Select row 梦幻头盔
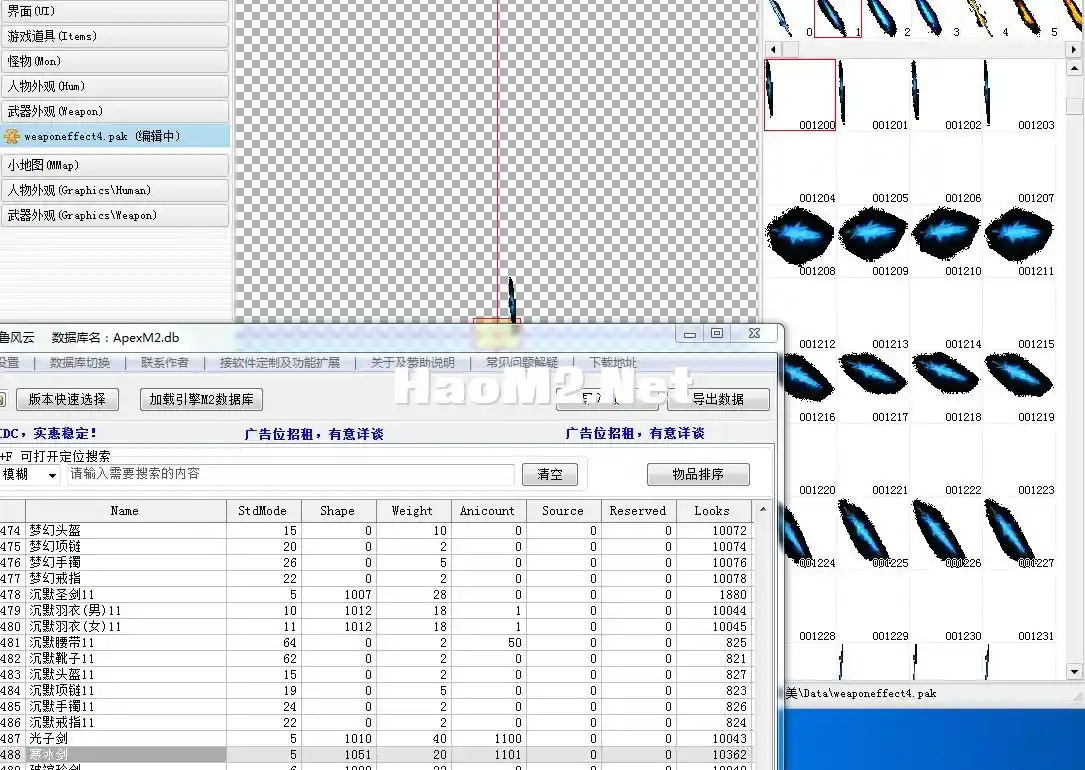 click(375, 531)
